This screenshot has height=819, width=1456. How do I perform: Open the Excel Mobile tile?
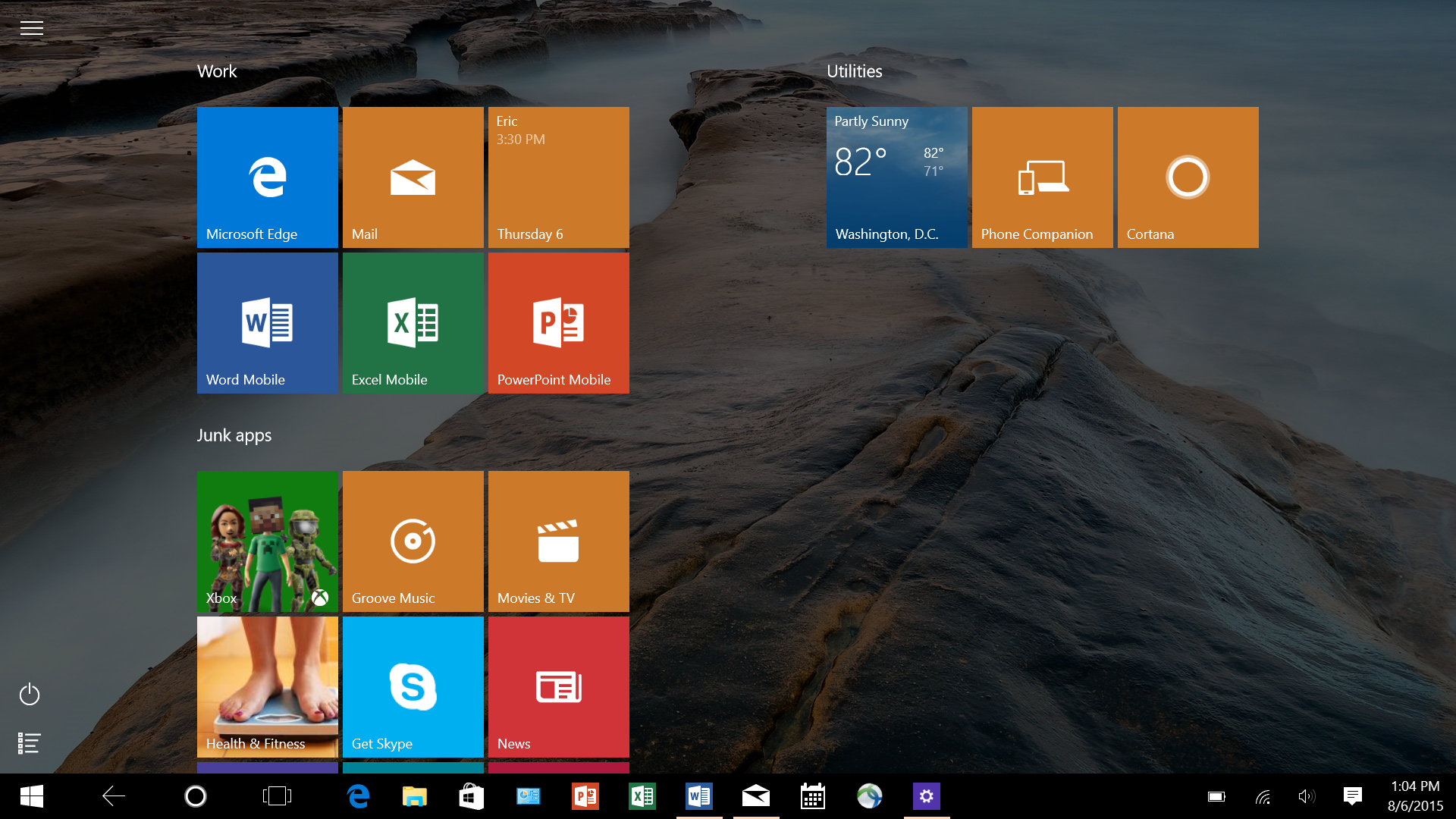click(x=413, y=323)
